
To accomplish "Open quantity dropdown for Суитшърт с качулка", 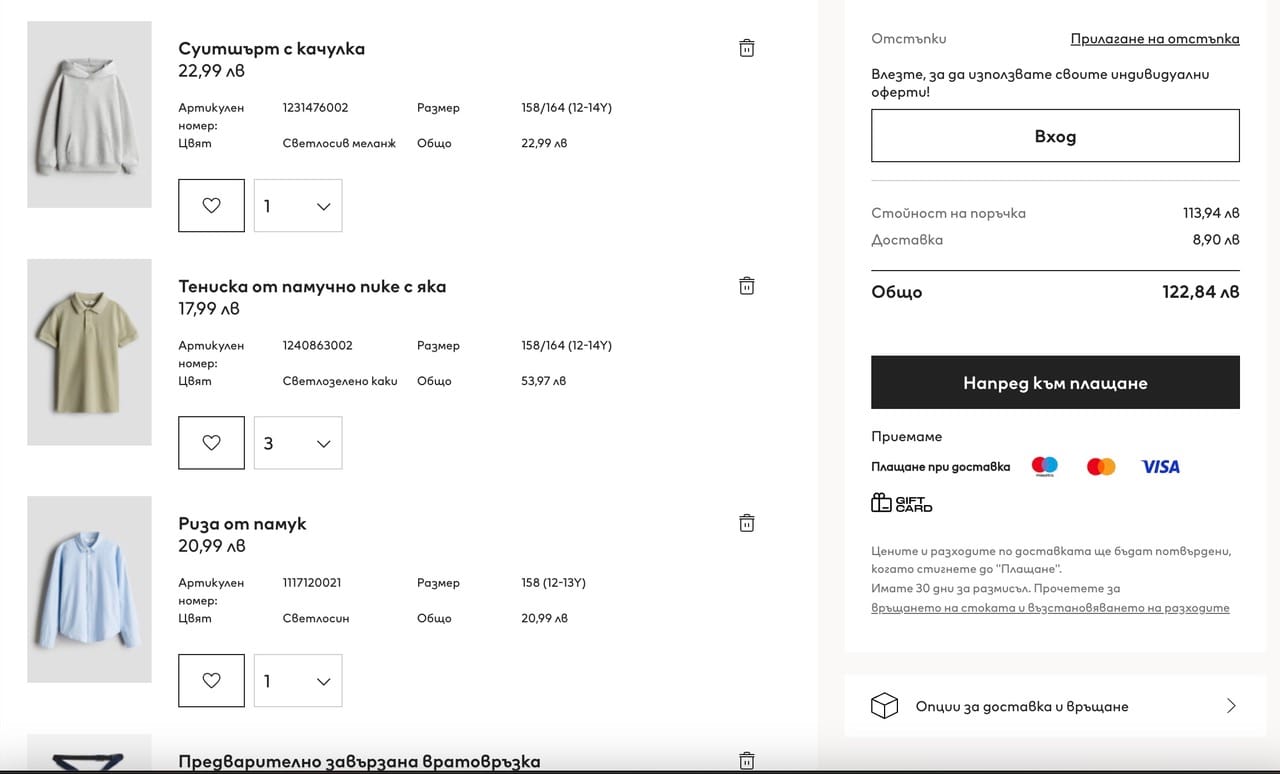I will click(298, 205).
